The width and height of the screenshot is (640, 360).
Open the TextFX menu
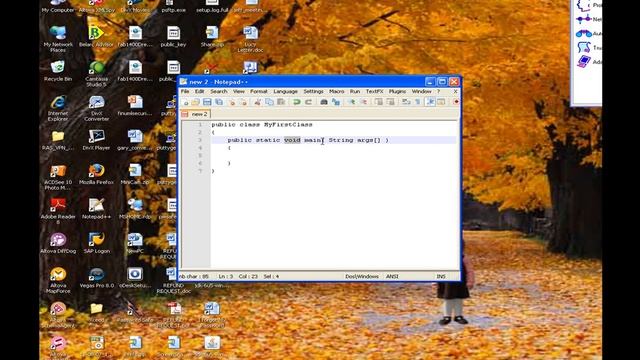[374, 91]
